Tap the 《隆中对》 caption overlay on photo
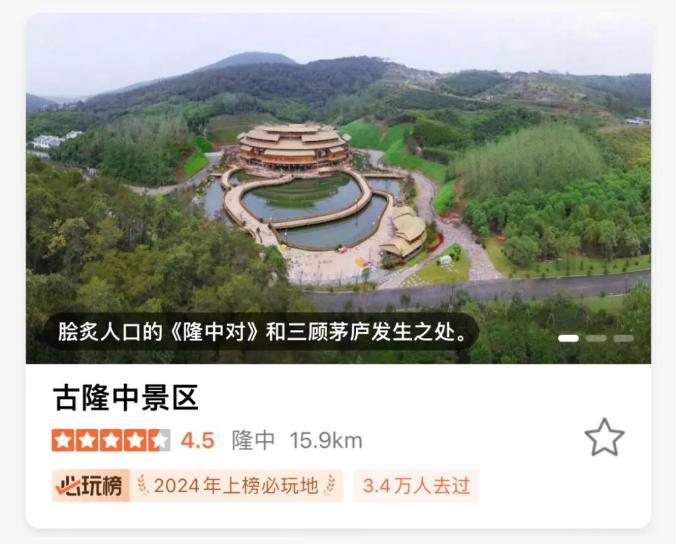 pyautogui.click(x=262, y=332)
